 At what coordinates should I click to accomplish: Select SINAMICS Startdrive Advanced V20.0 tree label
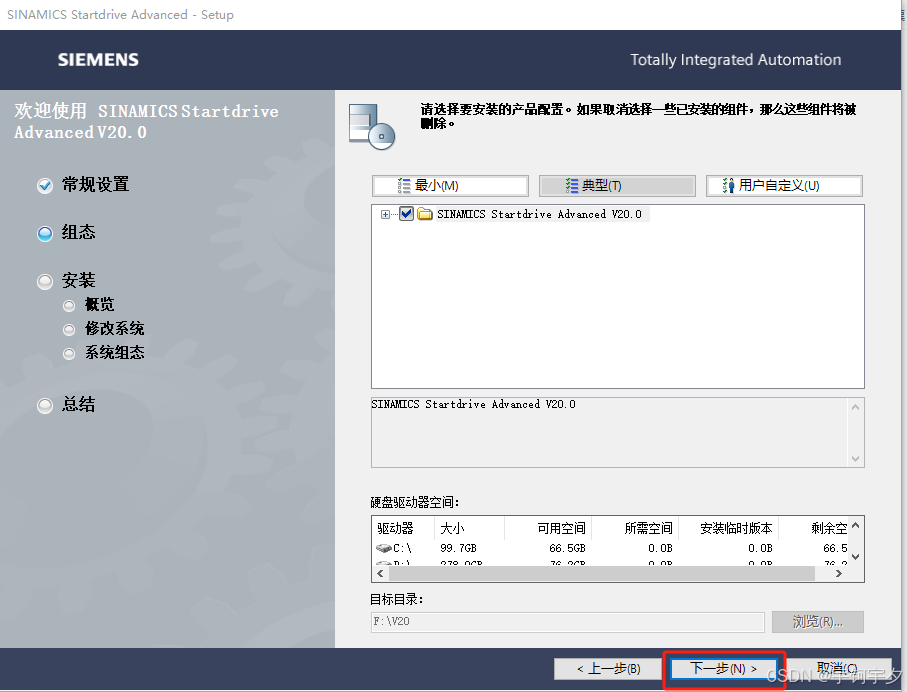click(x=539, y=214)
